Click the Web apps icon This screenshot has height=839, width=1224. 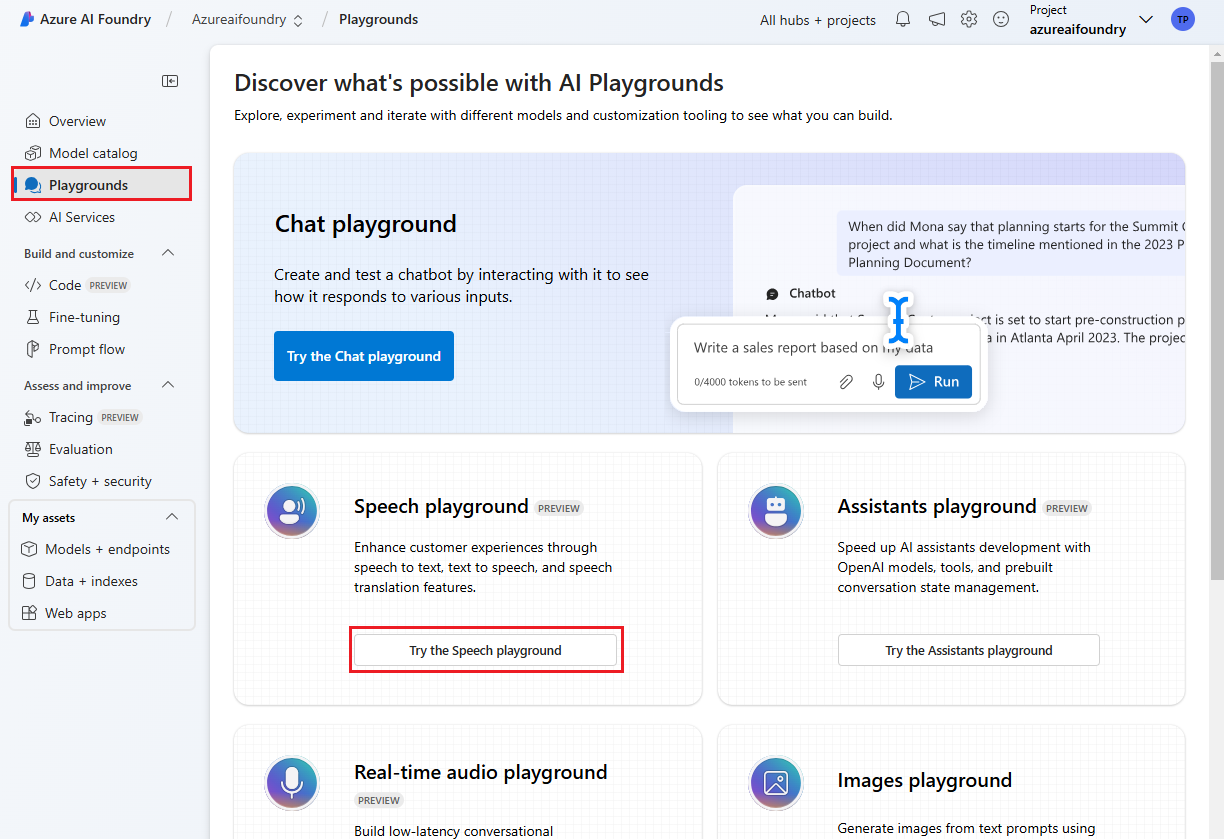pos(29,613)
